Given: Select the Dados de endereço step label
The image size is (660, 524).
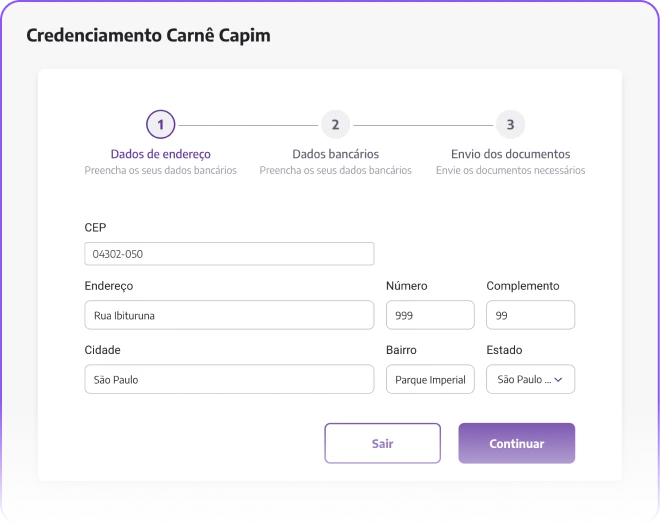Looking at the screenshot, I should (160, 154).
